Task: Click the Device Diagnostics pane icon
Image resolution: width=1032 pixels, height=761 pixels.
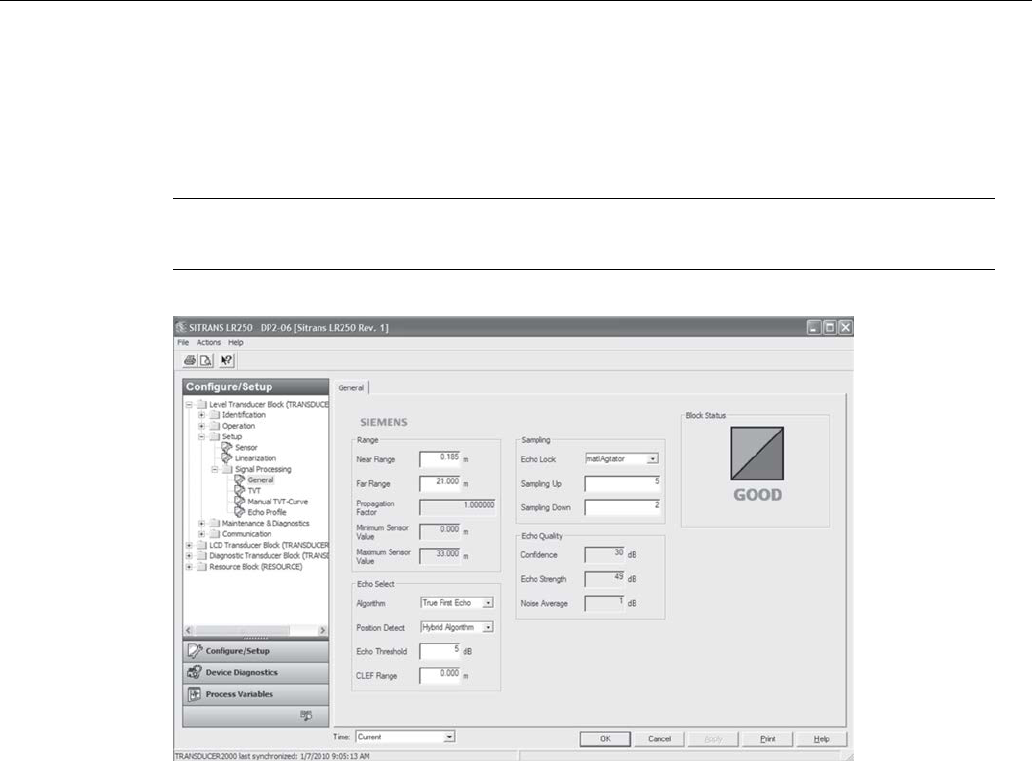Action: point(195,672)
